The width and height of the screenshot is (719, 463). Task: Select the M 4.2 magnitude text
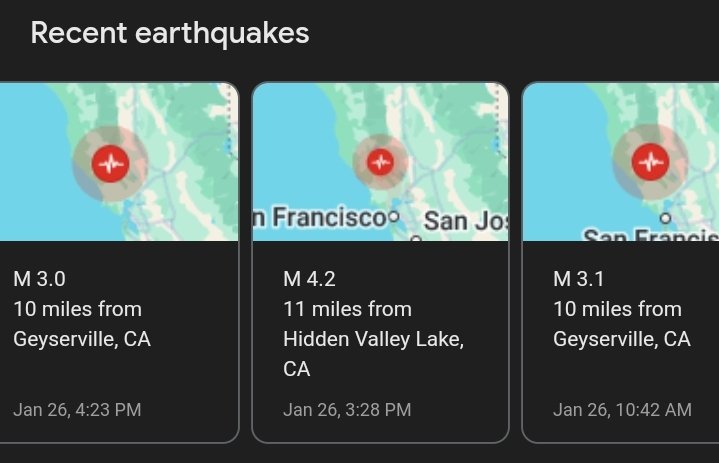[309, 279]
